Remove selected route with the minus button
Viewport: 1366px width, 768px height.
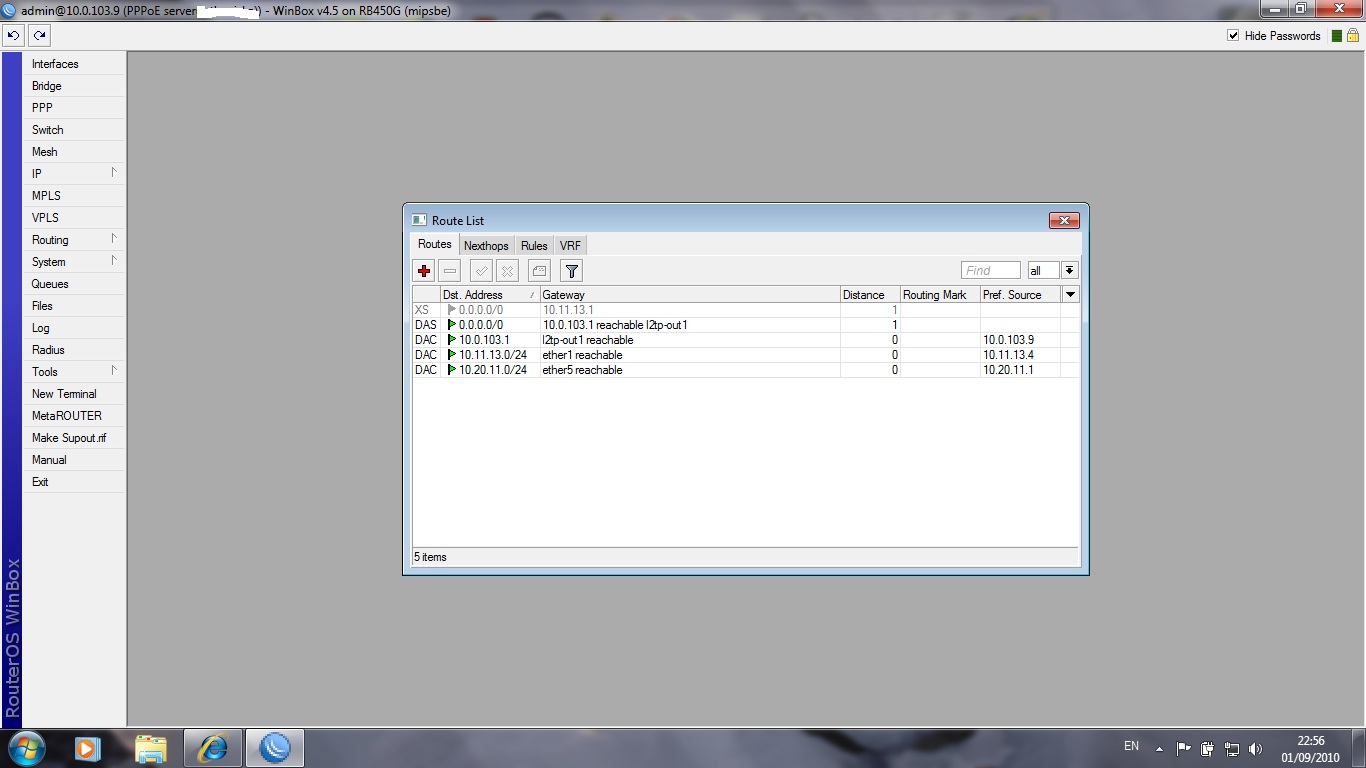[x=450, y=271]
